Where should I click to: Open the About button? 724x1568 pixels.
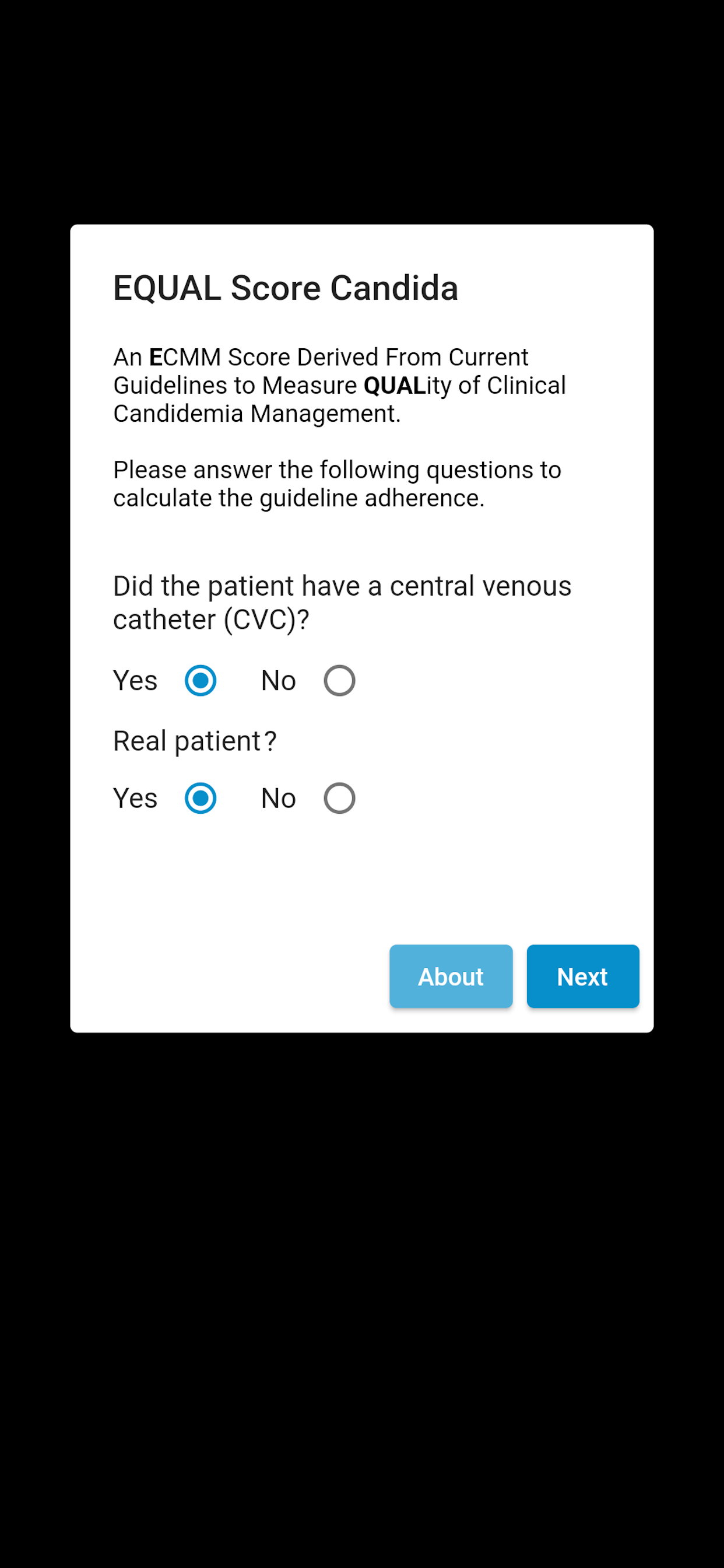tap(451, 977)
